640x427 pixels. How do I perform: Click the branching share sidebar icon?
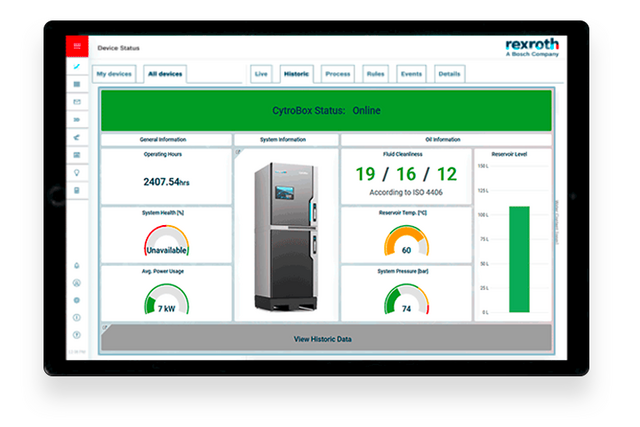[x=77, y=137]
